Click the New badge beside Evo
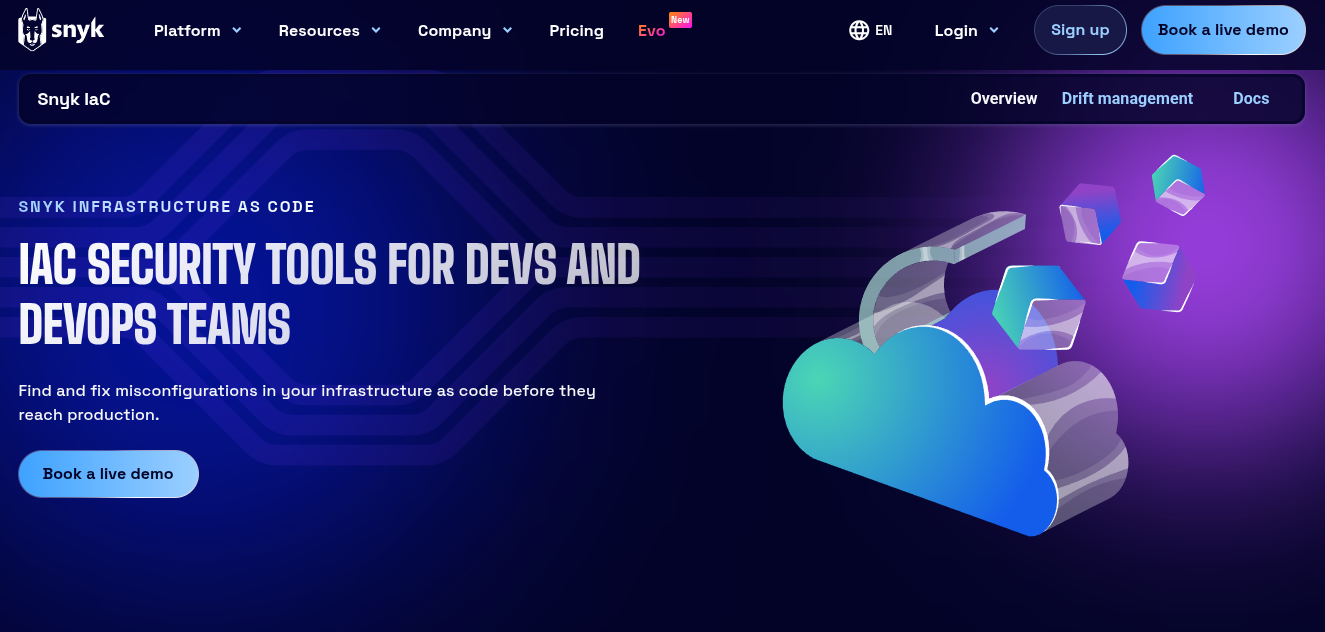This screenshot has width=1325, height=632. click(680, 19)
